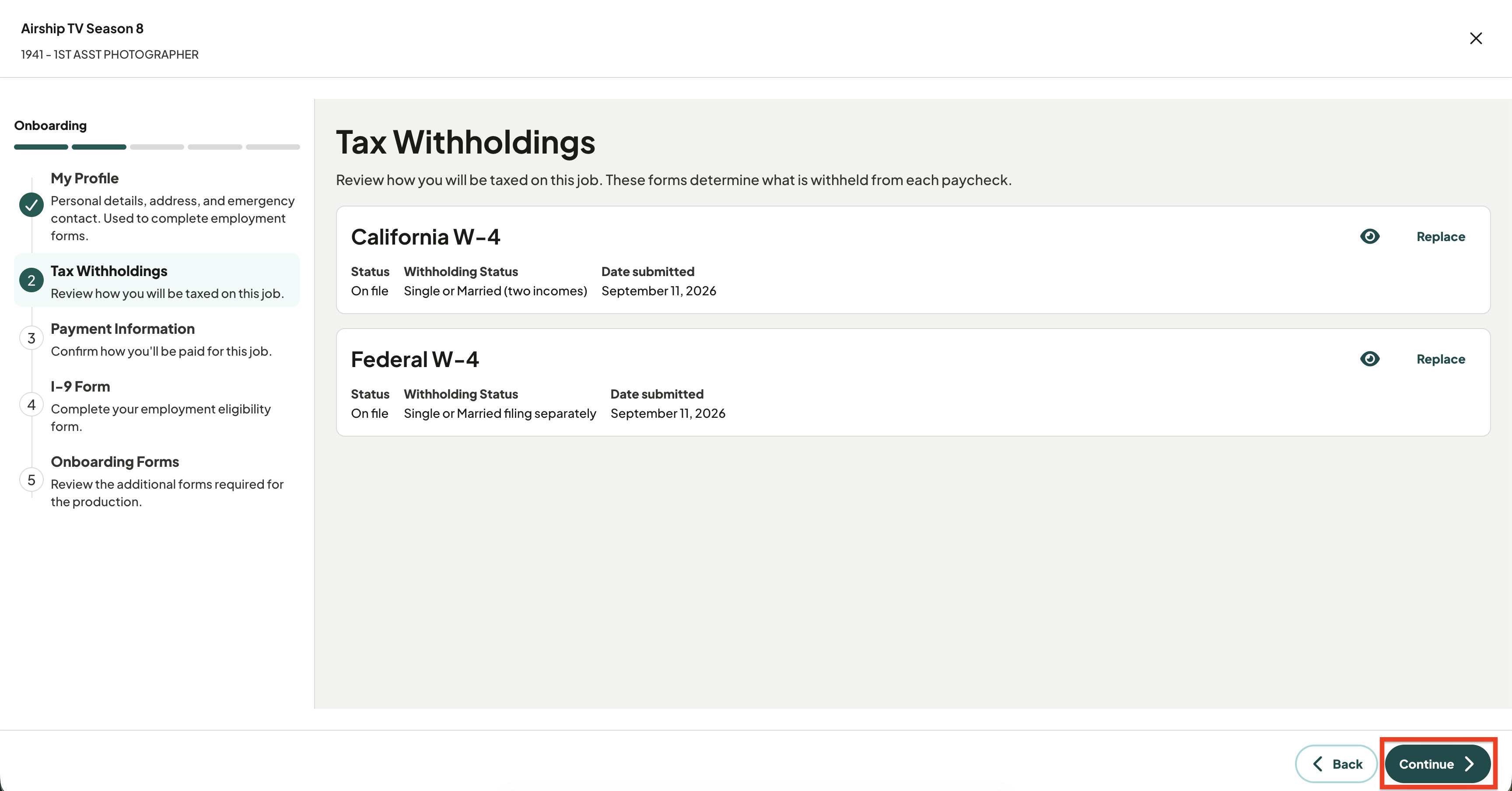
Task: Click the step 5 number circle
Action: (31, 480)
